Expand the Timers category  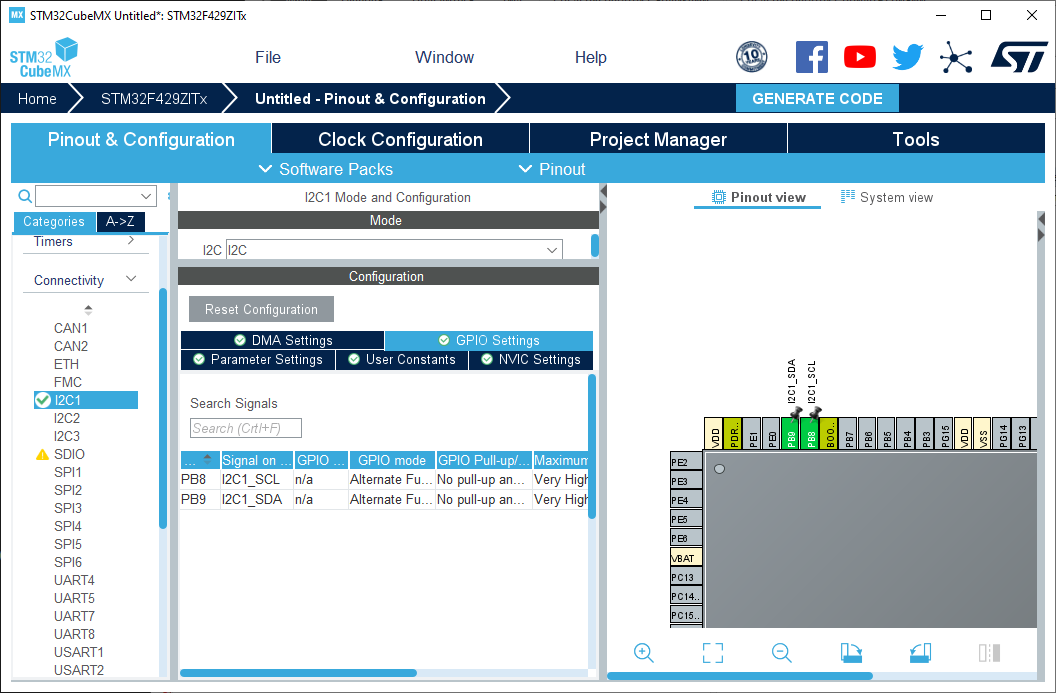point(131,240)
